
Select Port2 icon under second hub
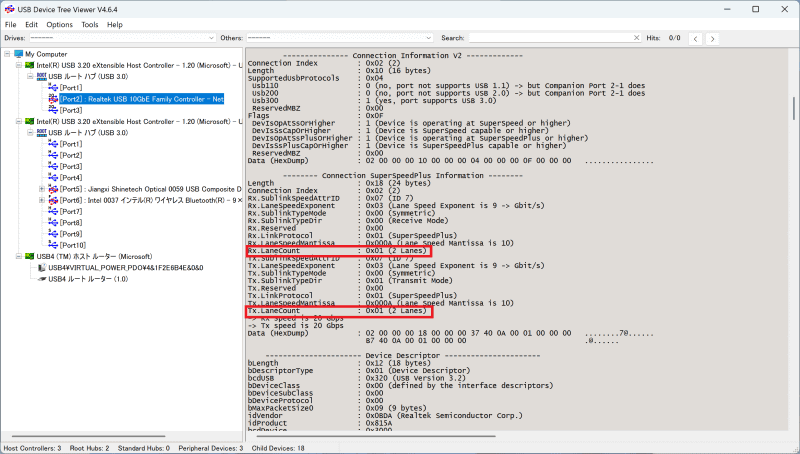pyautogui.click(x=53, y=155)
